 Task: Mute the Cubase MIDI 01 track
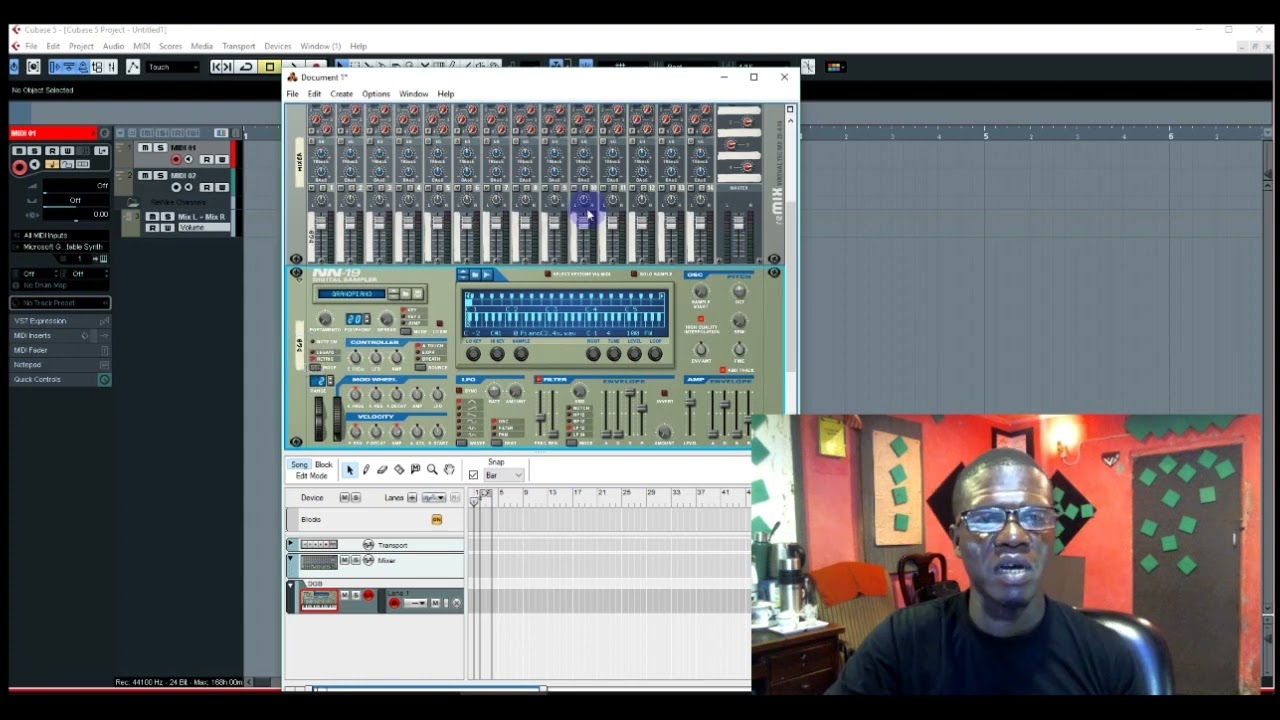point(146,148)
